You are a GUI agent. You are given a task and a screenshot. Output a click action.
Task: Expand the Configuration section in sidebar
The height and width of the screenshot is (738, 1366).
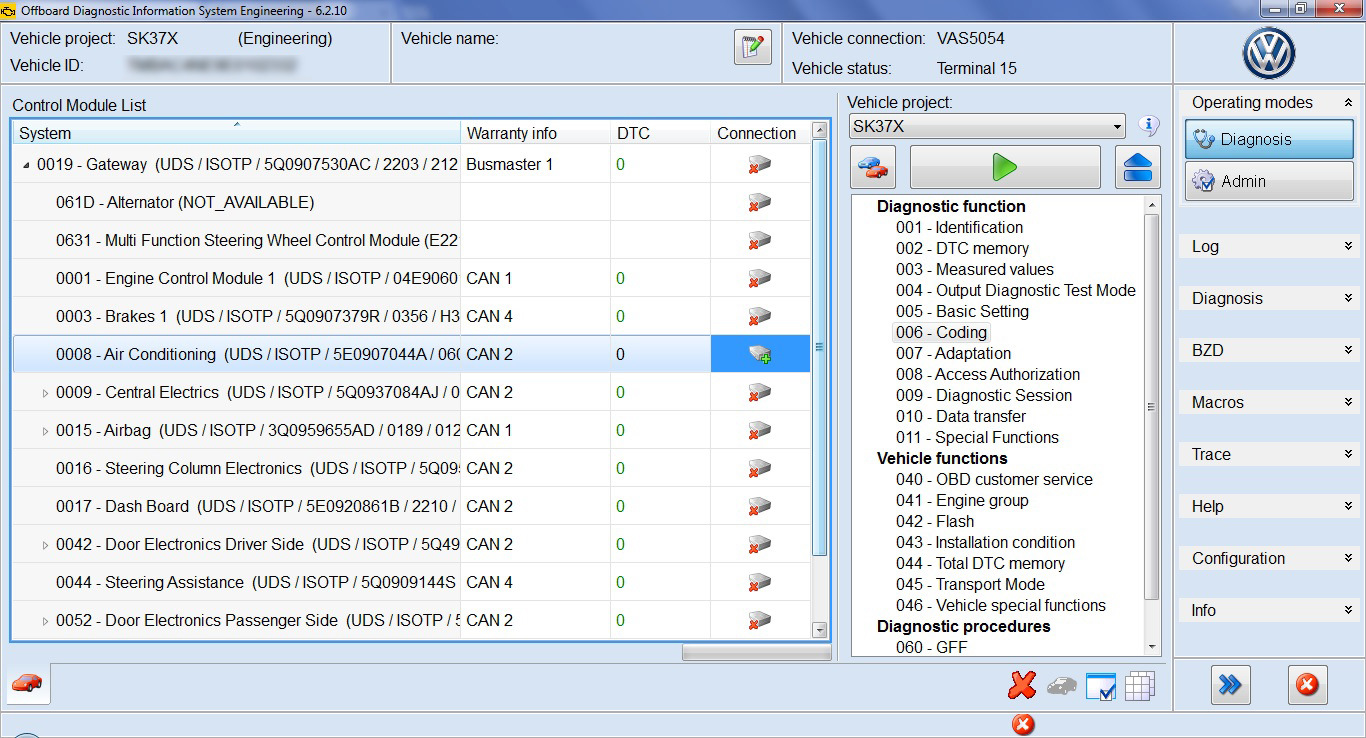tap(1269, 558)
